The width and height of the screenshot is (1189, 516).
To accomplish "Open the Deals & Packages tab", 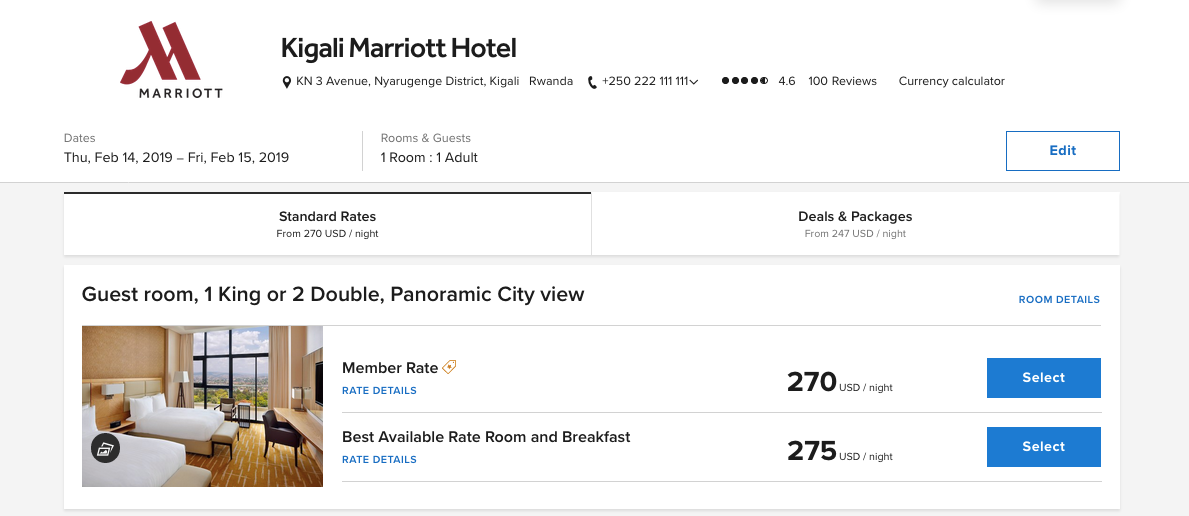I will (x=855, y=224).
